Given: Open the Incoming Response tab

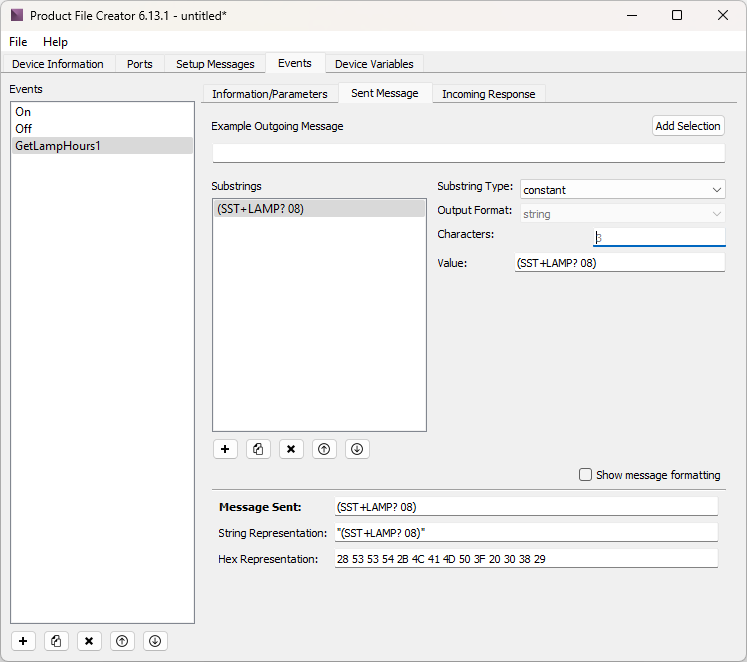Looking at the screenshot, I should point(488,94).
